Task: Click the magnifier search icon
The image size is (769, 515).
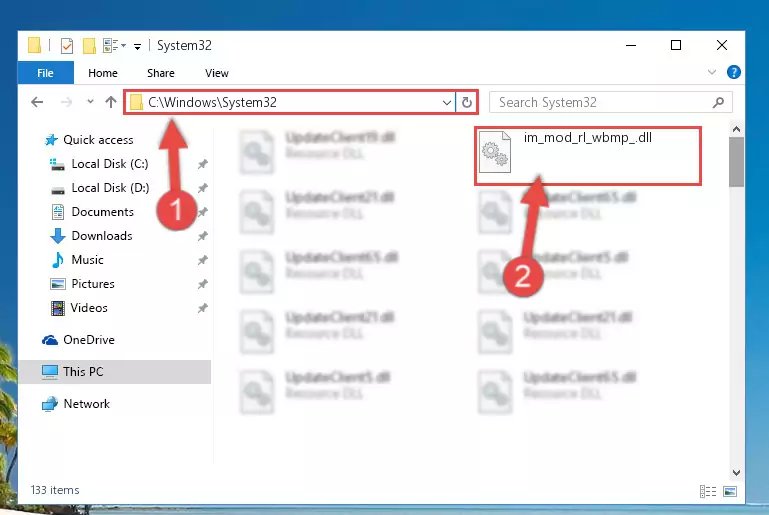Action: [x=718, y=103]
